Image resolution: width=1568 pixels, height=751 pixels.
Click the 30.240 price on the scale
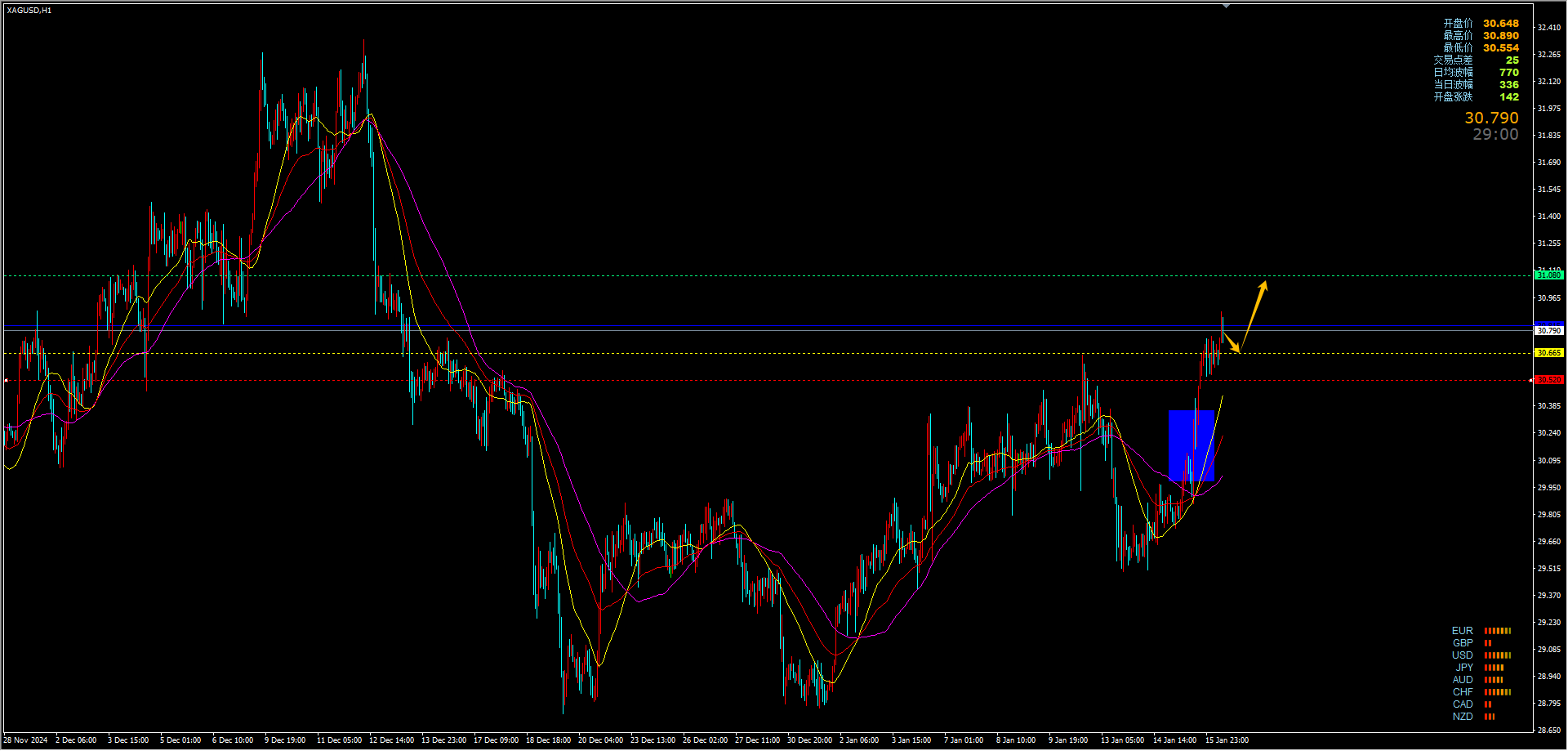1549,433
